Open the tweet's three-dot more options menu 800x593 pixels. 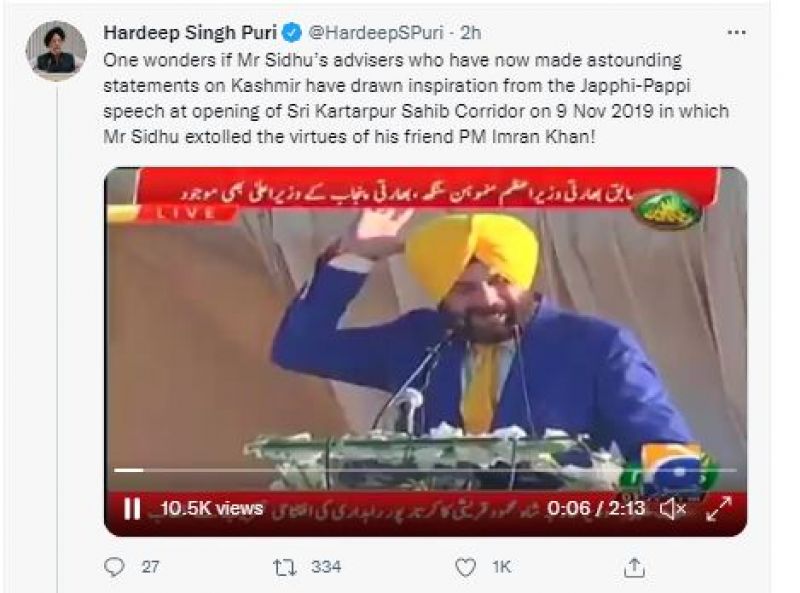tap(736, 33)
